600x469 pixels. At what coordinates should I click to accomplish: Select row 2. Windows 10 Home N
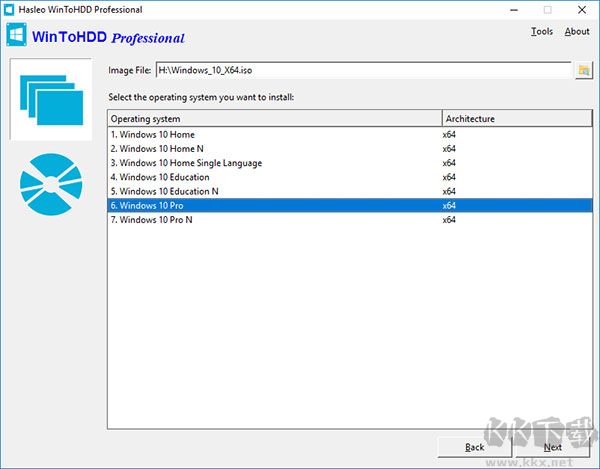coord(350,149)
